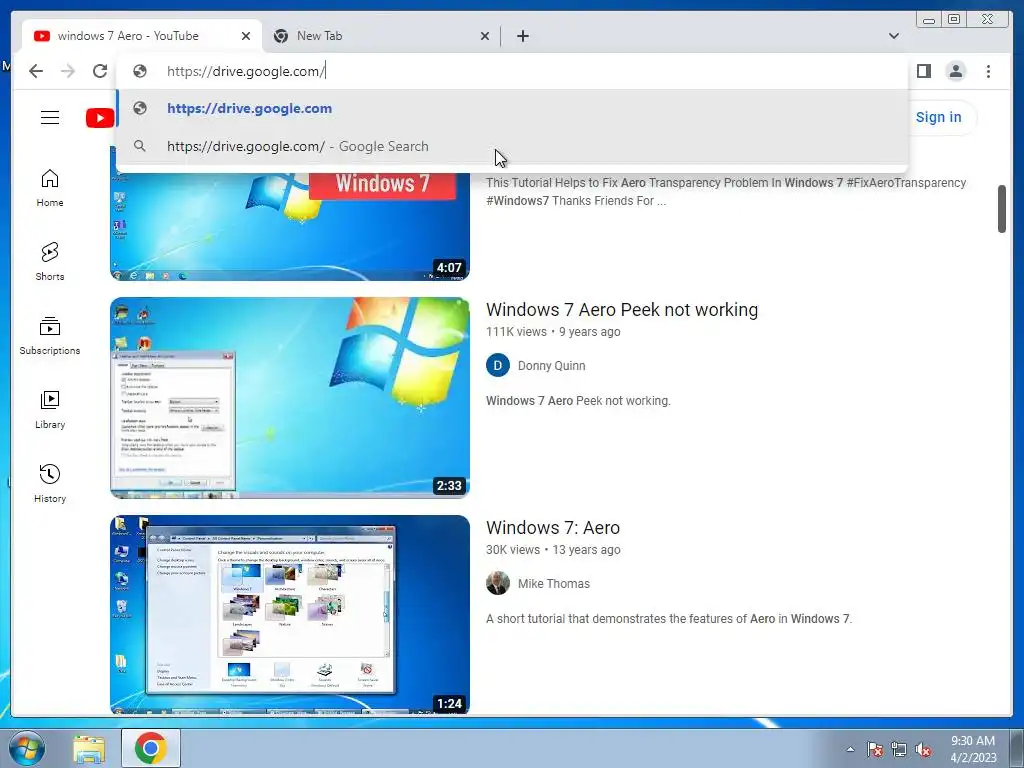The width and height of the screenshot is (1024, 768).
Task: Go back with the browser back arrow
Action: [x=36, y=71]
